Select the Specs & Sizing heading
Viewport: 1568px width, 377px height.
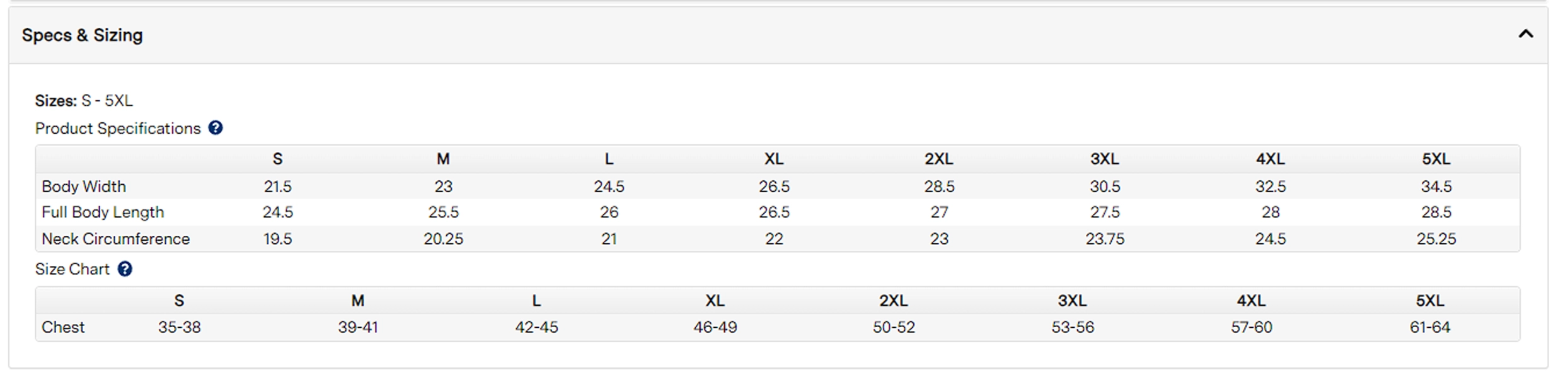coord(83,35)
